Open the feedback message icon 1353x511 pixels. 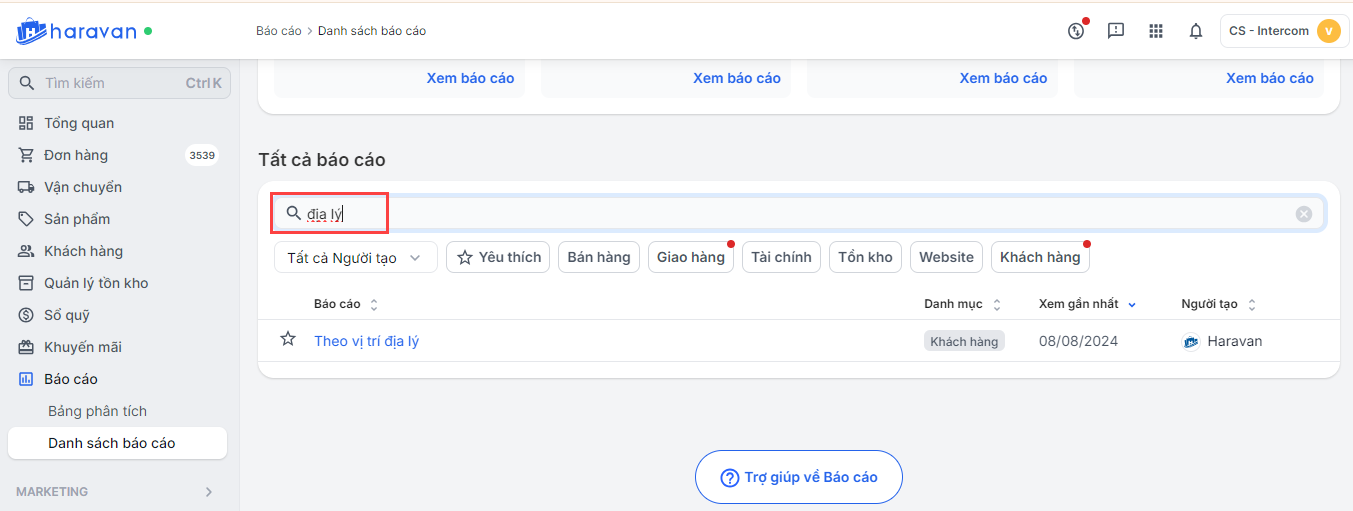coord(1116,31)
